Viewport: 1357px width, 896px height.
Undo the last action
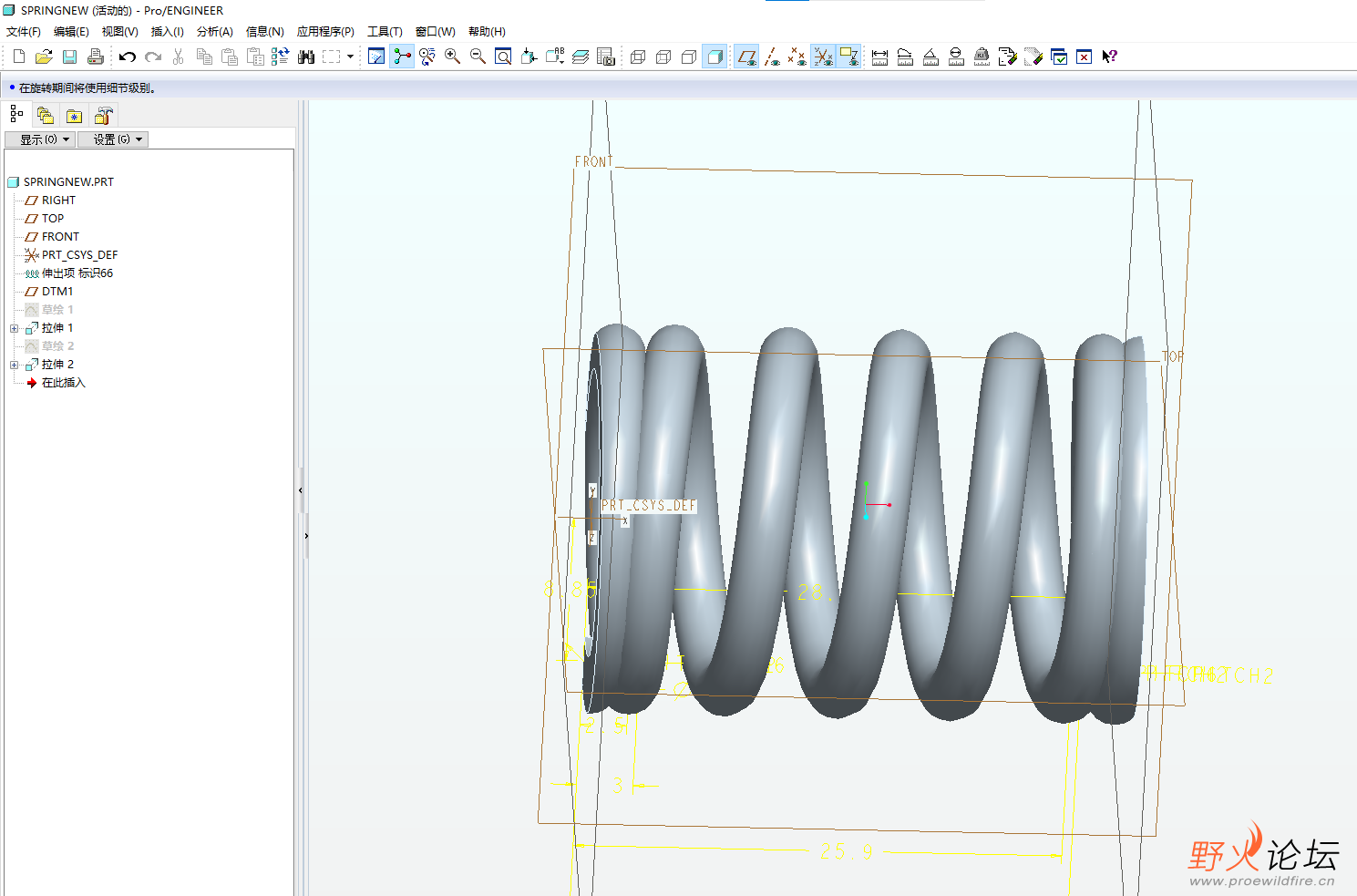point(128,57)
